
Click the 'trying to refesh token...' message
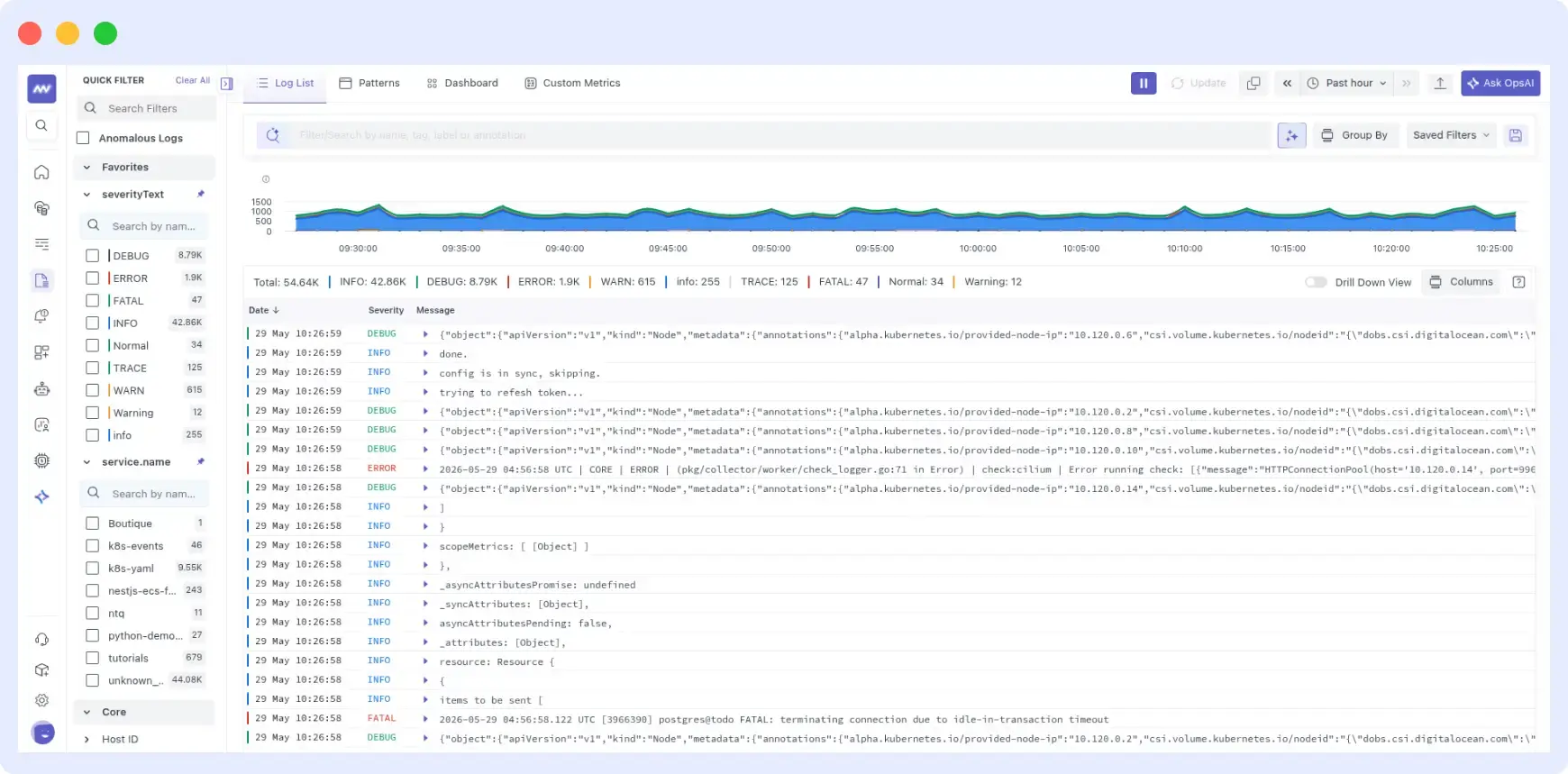[x=511, y=392]
